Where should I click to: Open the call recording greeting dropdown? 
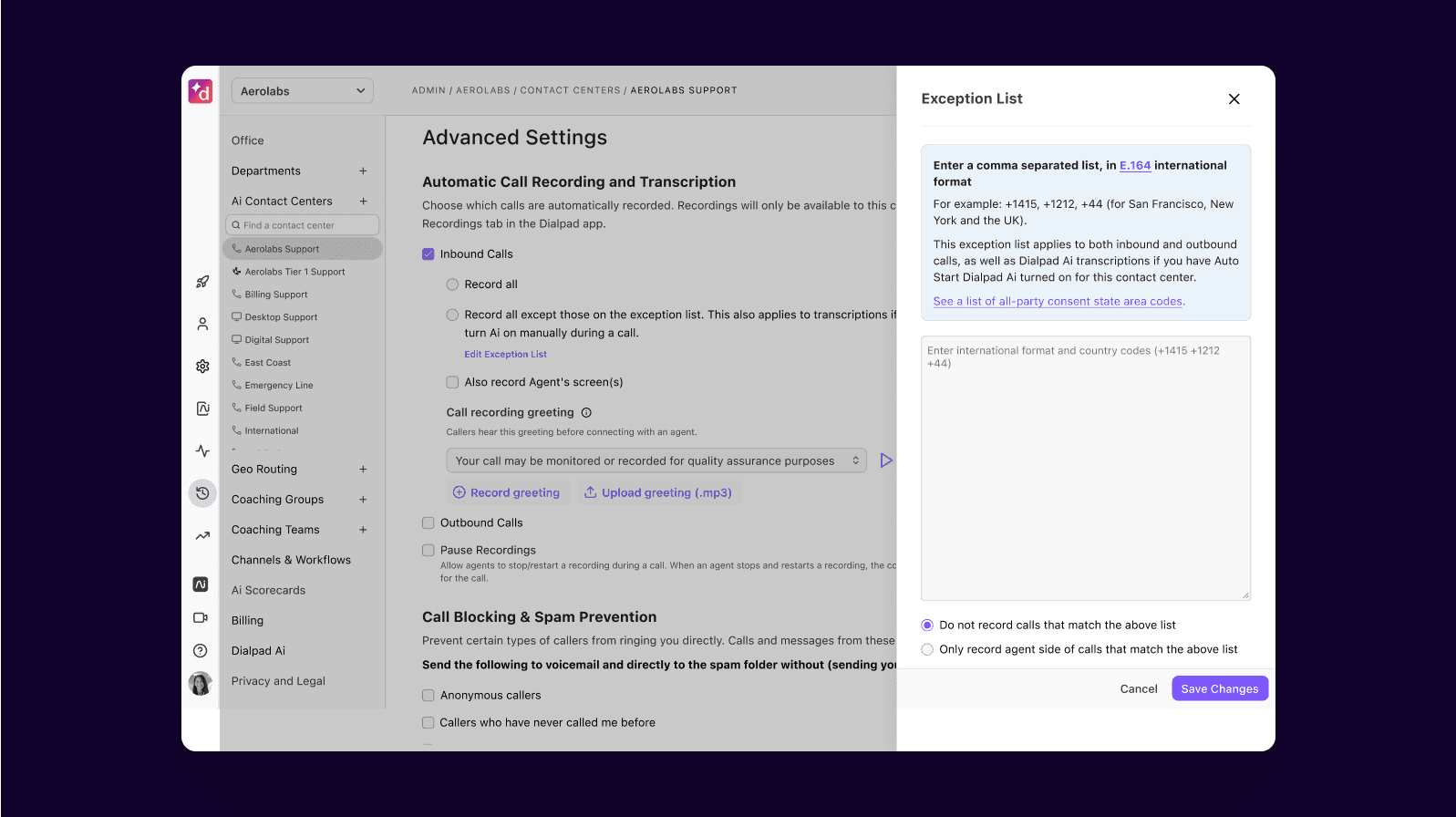656,460
